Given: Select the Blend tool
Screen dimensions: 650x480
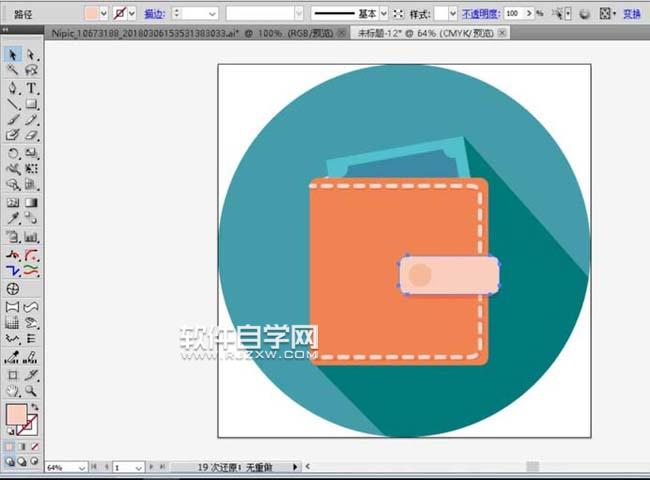Looking at the screenshot, I should 31,218.
